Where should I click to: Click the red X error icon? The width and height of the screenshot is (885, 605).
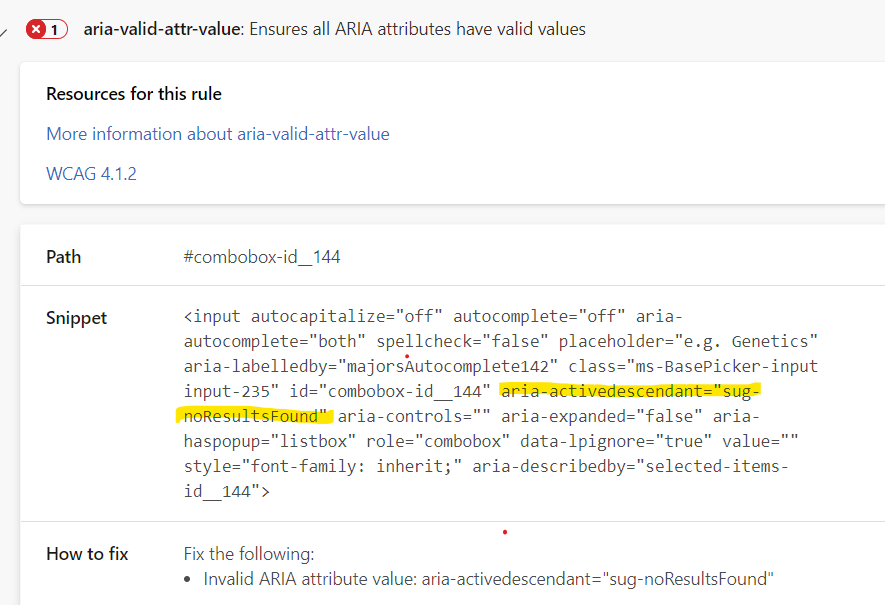point(35,28)
